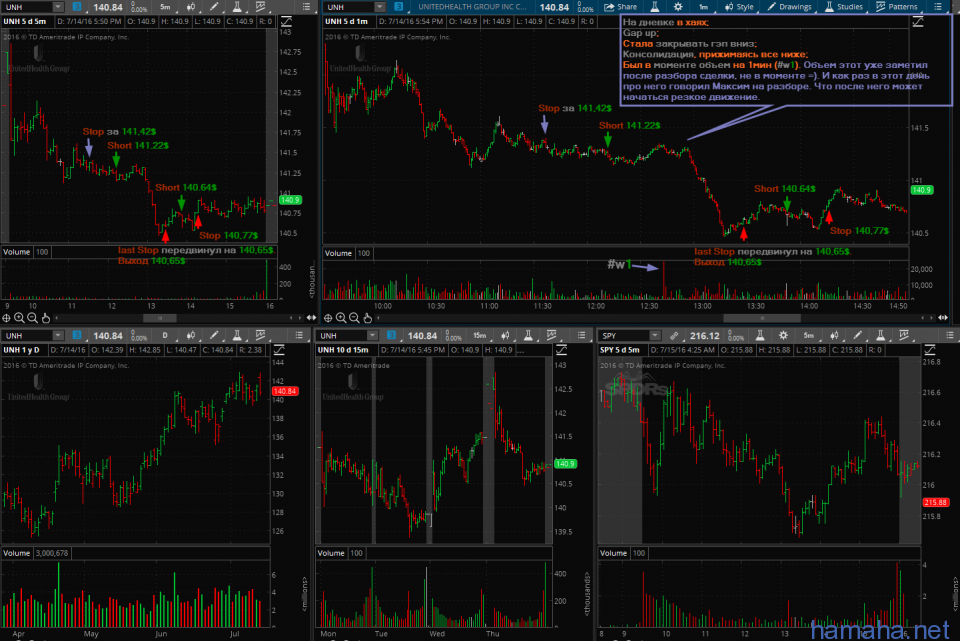Open symbol dropdown in UNH 1m chart
Screen dimensions: 960x641
click(380, 7)
